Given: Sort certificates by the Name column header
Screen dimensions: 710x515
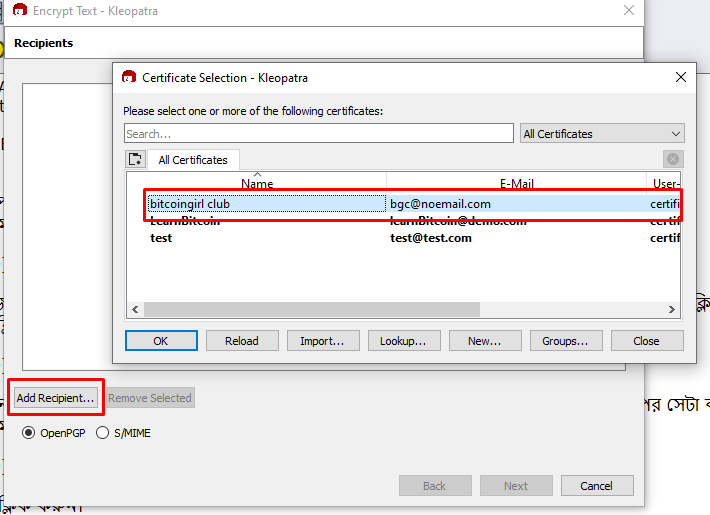Looking at the screenshot, I should 257,183.
